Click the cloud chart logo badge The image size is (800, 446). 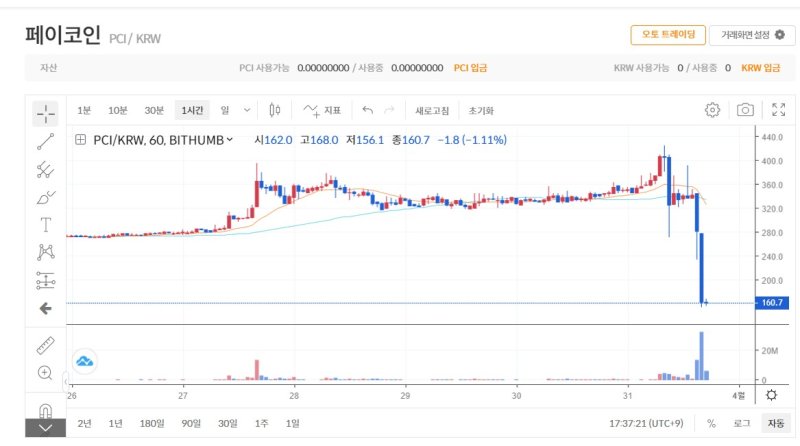click(x=84, y=362)
